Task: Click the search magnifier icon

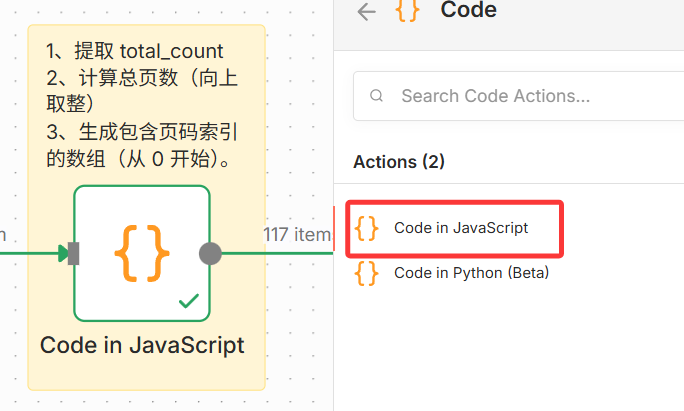Action: click(x=377, y=96)
